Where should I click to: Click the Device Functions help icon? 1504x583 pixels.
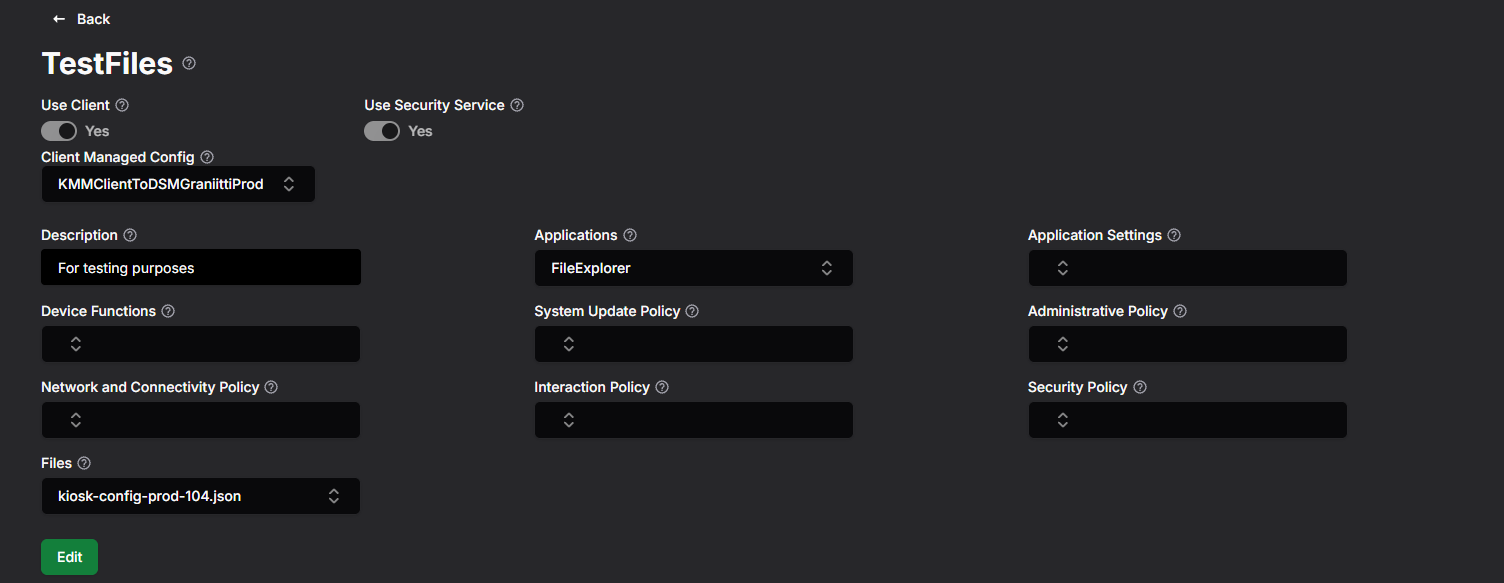(168, 311)
